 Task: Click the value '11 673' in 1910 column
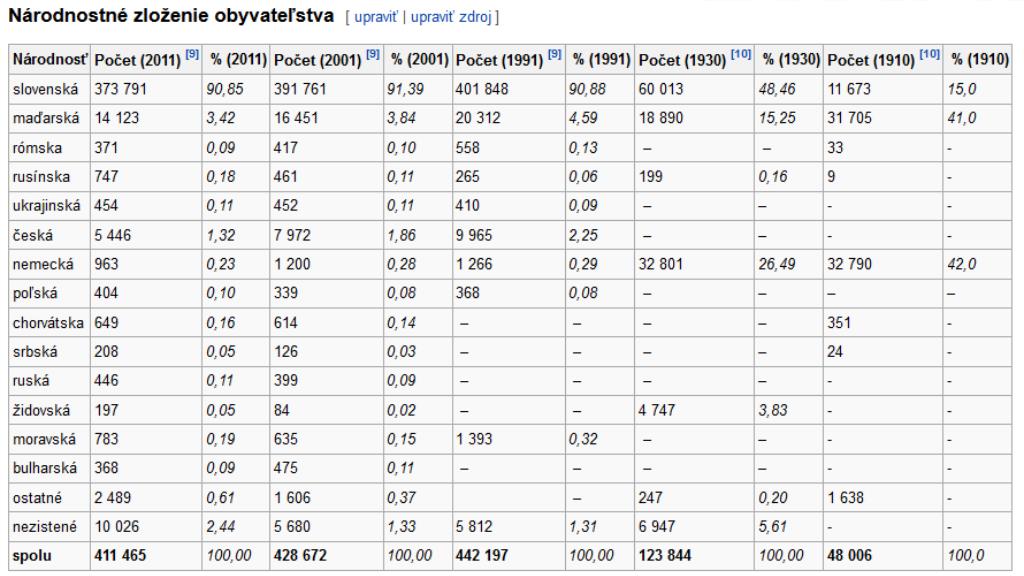(x=850, y=89)
